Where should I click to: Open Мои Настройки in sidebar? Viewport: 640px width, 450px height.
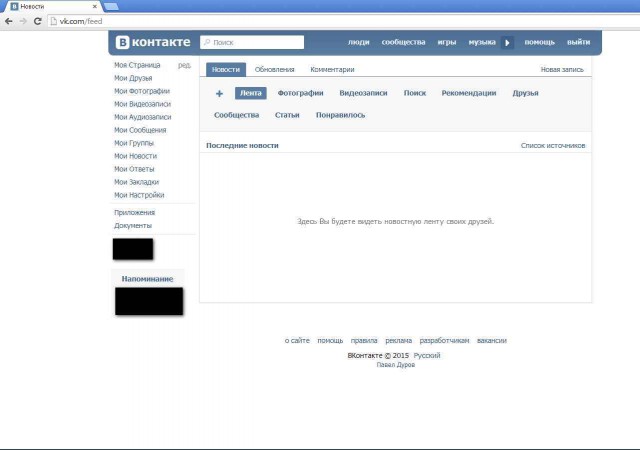tap(139, 195)
